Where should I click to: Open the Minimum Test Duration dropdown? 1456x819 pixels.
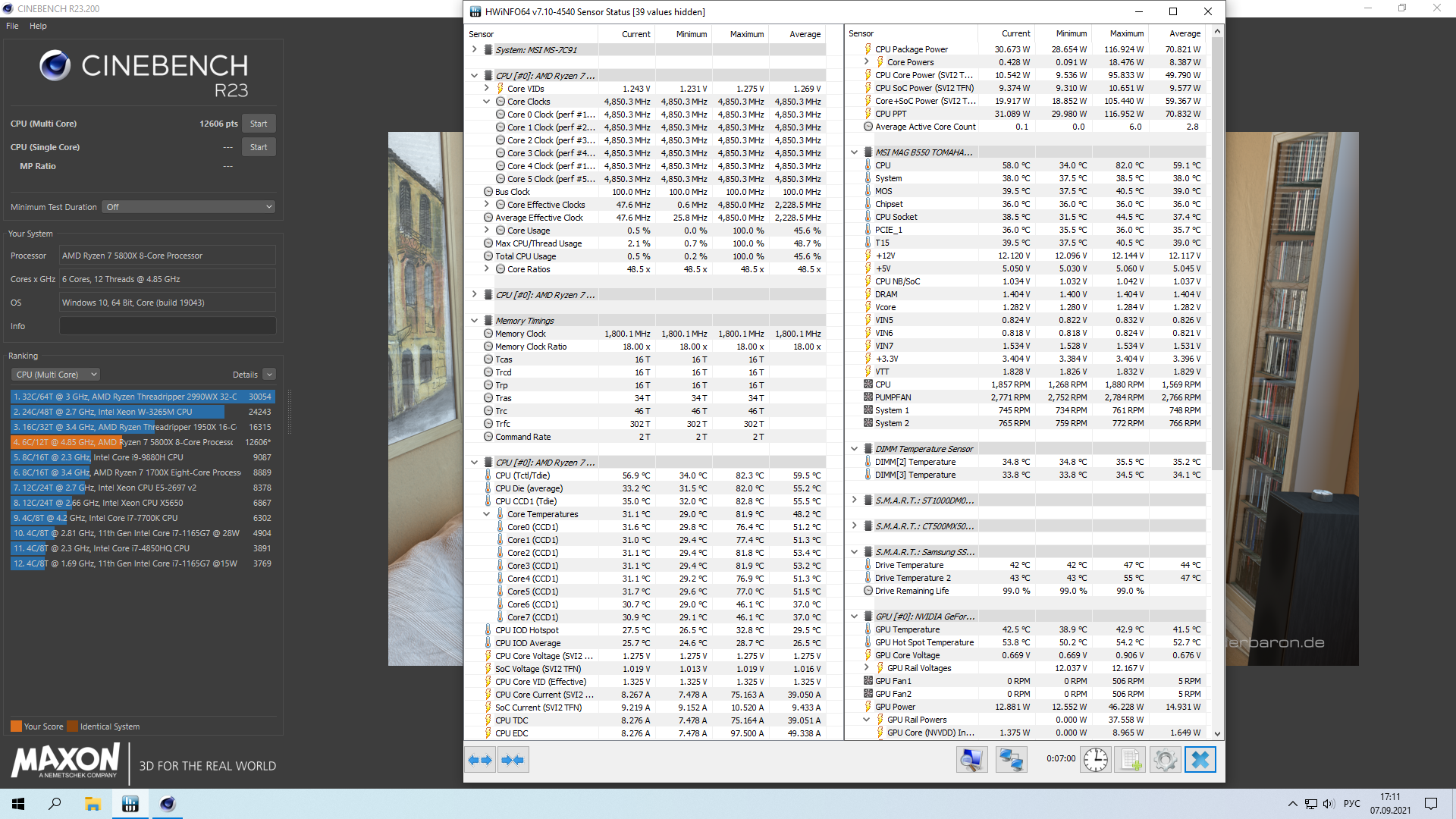pos(189,207)
